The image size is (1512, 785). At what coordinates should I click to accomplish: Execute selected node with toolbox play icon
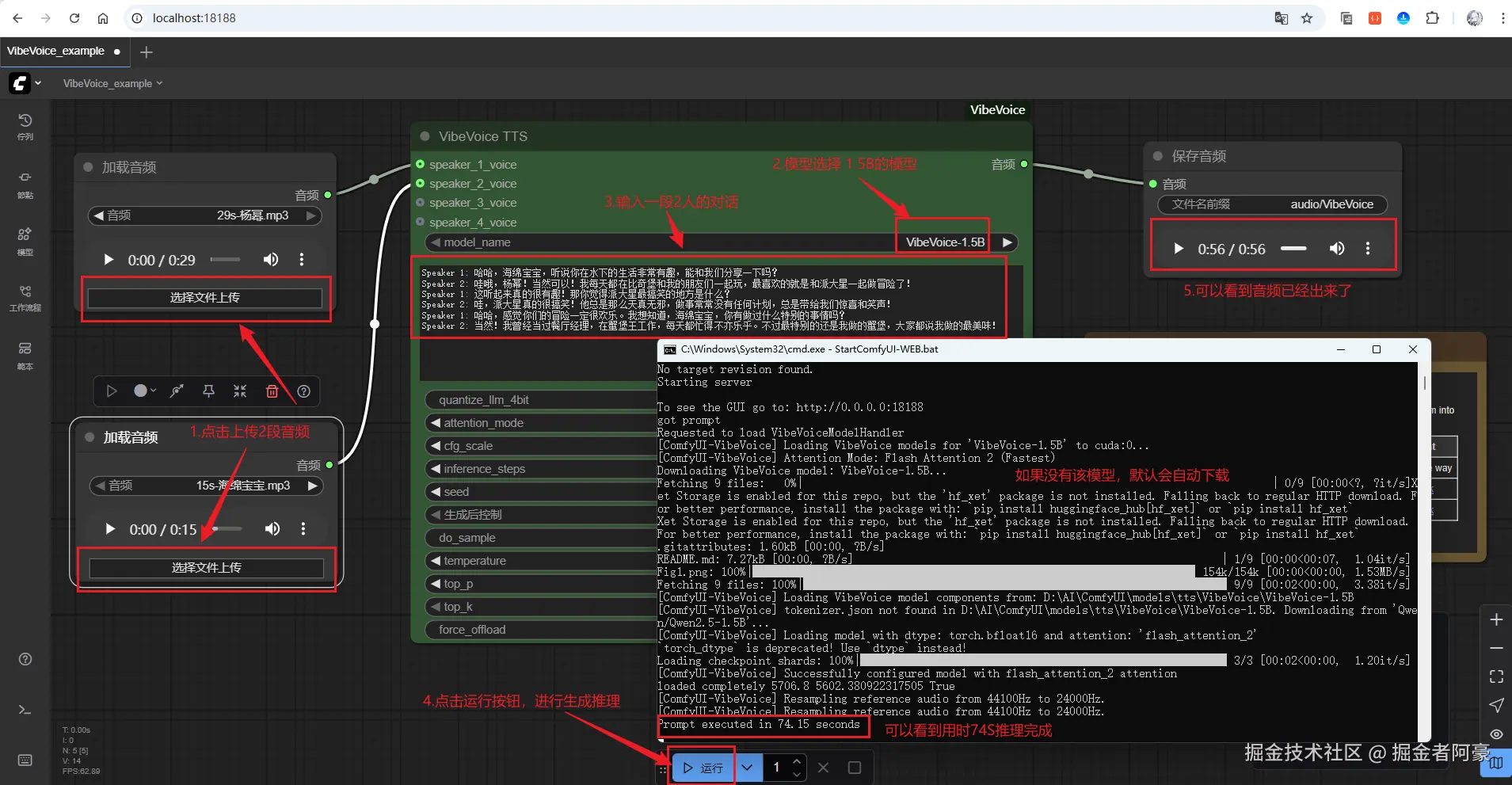tap(112, 391)
